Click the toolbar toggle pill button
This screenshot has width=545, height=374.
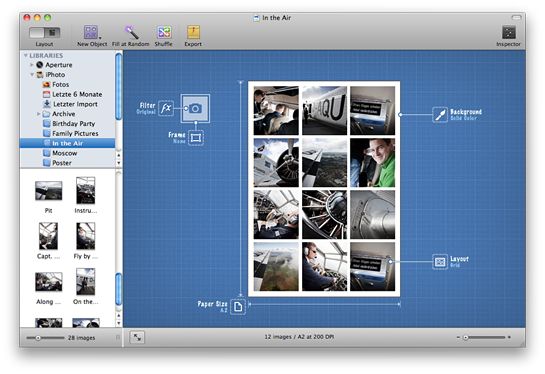tap(516, 17)
